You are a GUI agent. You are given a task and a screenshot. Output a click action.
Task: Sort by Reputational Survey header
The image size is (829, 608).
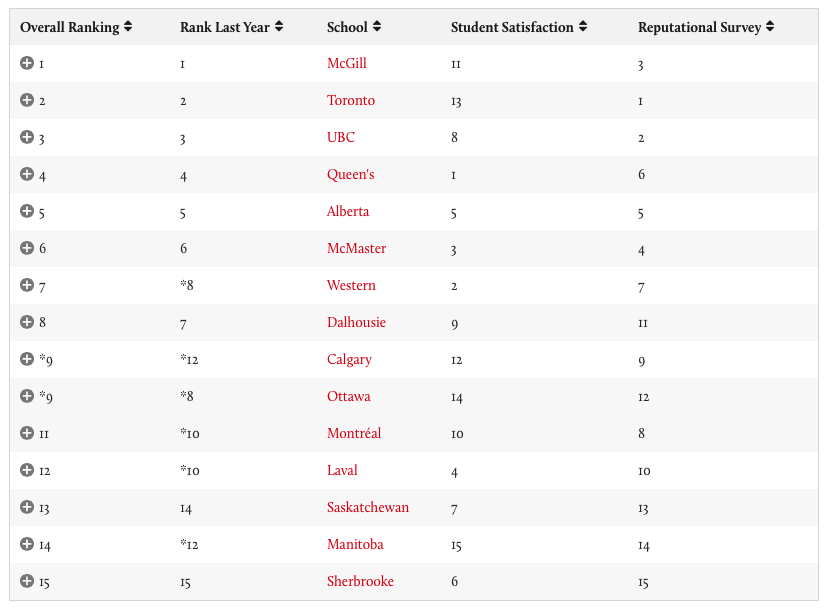coord(706,27)
